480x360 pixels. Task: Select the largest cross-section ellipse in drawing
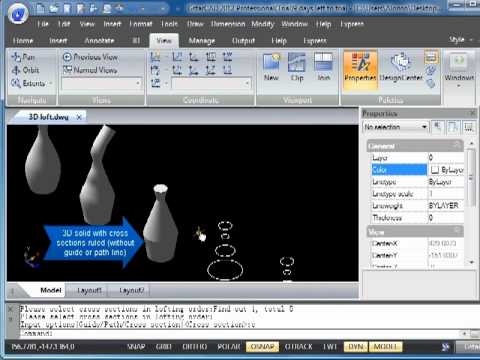225,270
